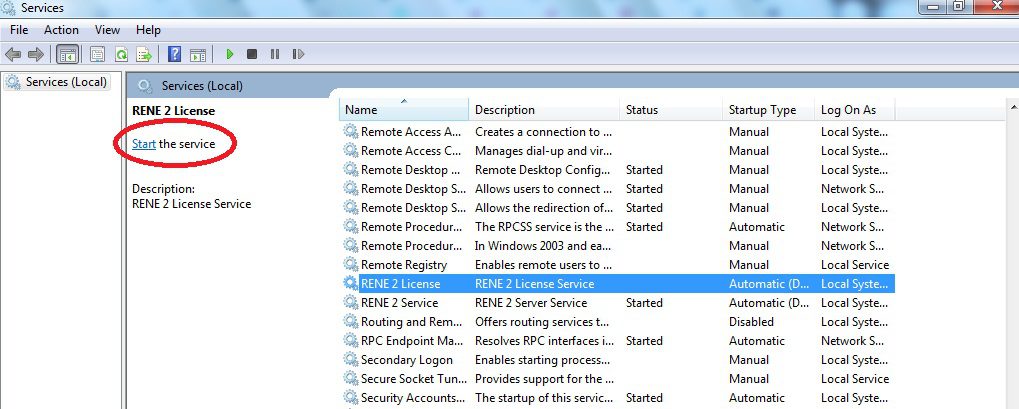Open Help using the blue question mark icon
The height and width of the screenshot is (409, 1019).
(x=174, y=54)
